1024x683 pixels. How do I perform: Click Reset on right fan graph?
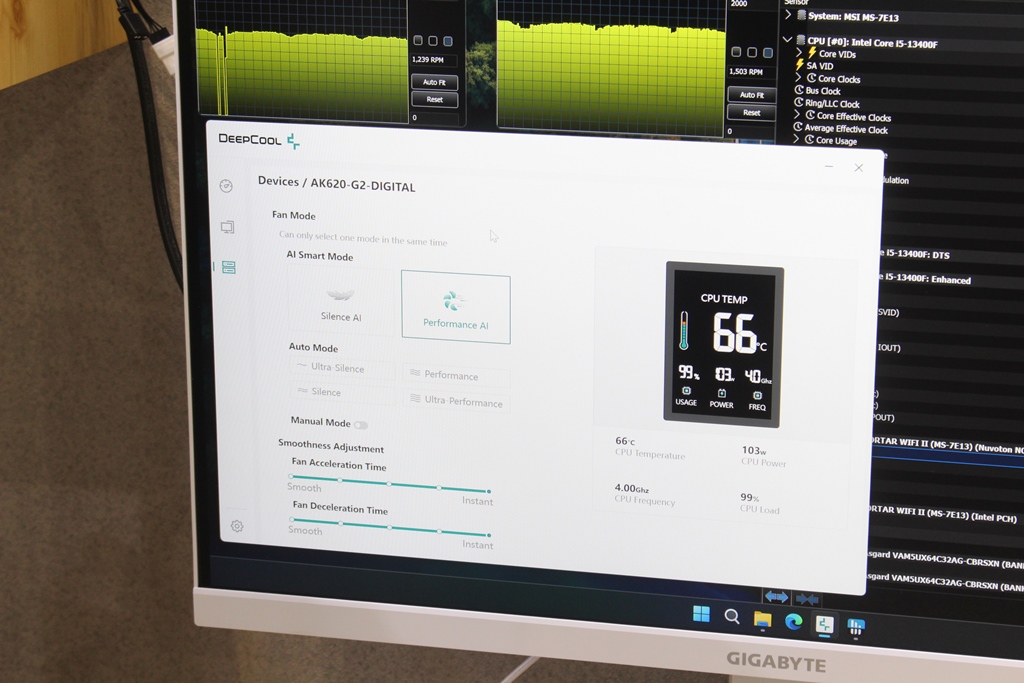coord(752,112)
